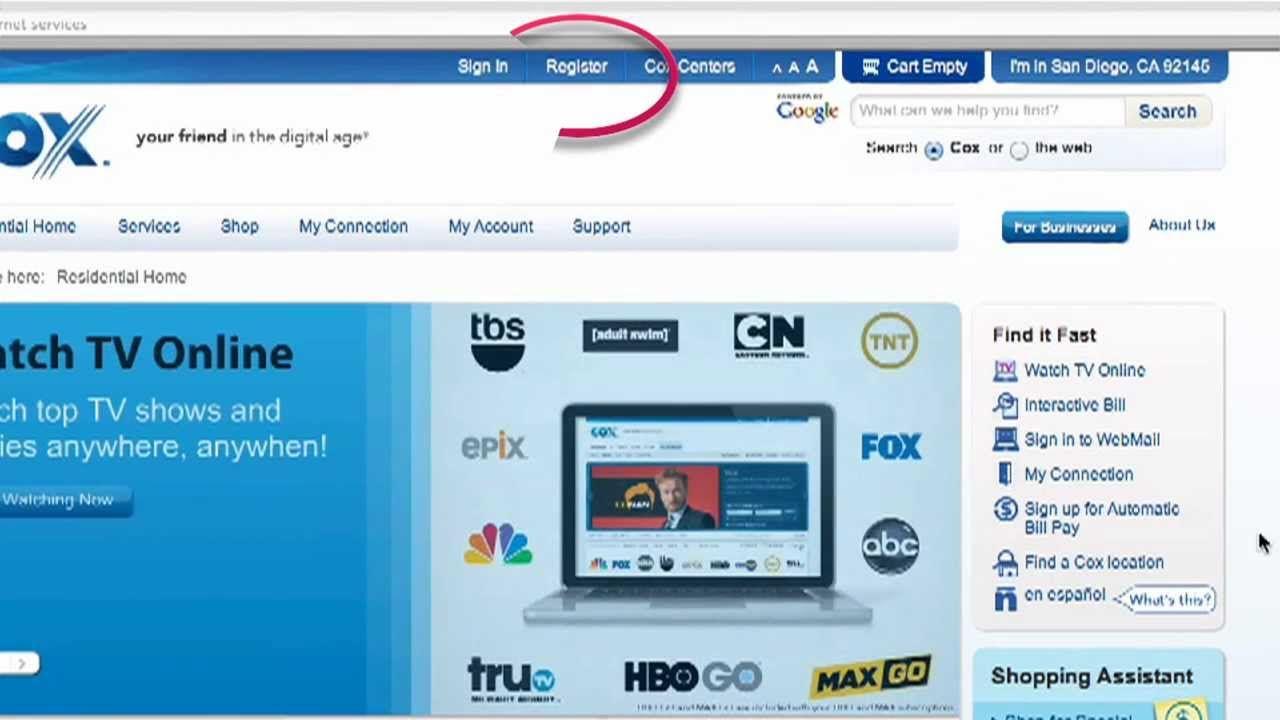Click Sign up for Automatic Bill Pay

click(x=1101, y=518)
